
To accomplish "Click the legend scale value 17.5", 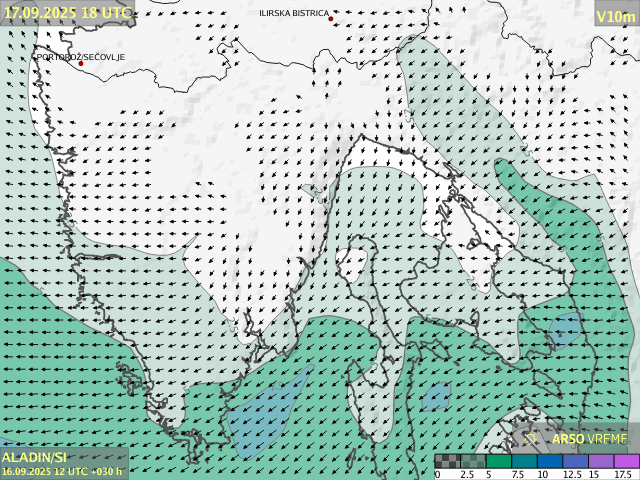I will pyautogui.click(x=623, y=474).
